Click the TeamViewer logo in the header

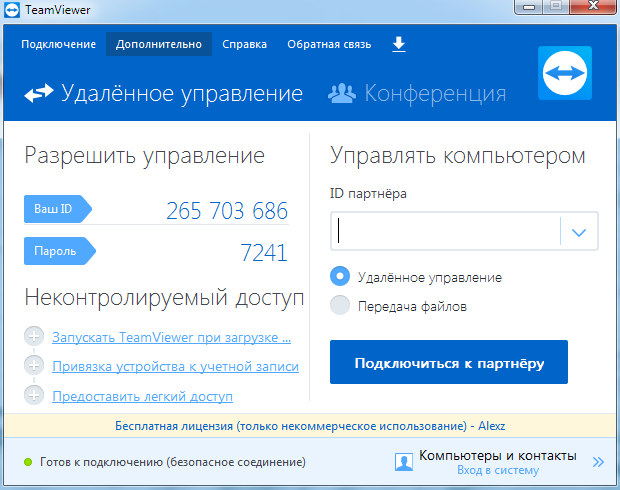coord(565,73)
